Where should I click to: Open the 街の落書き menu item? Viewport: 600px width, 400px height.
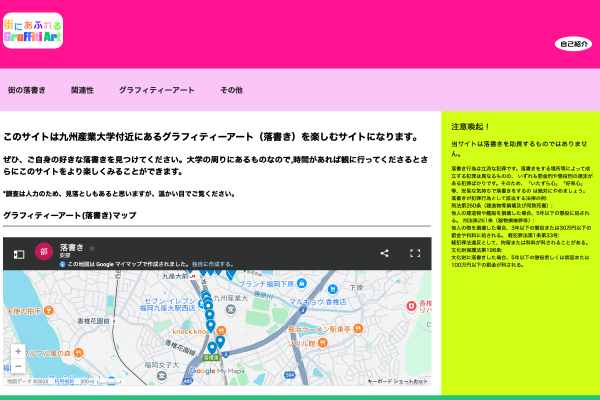coord(27,90)
